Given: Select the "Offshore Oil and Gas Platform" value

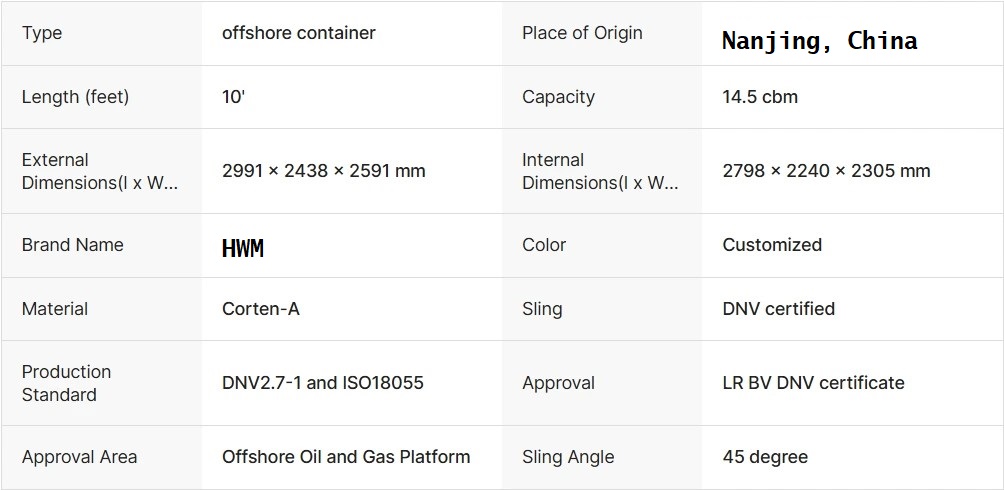Looking at the screenshot, I should [346, 457].
